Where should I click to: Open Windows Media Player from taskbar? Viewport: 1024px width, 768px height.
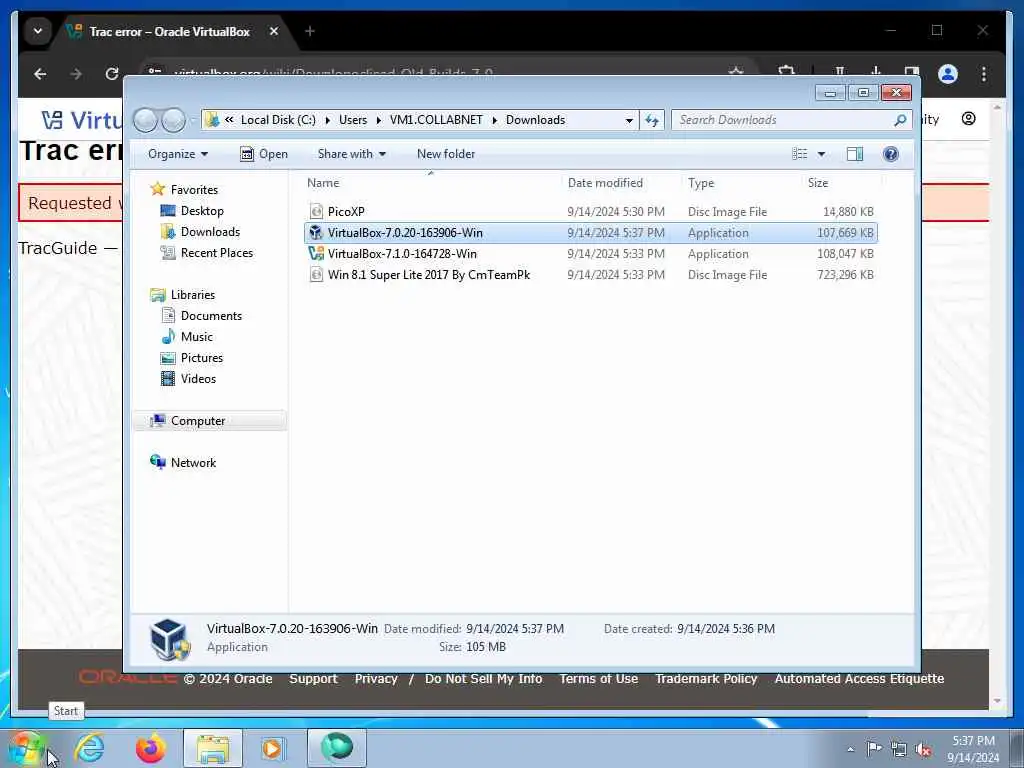tap(273, 748)
